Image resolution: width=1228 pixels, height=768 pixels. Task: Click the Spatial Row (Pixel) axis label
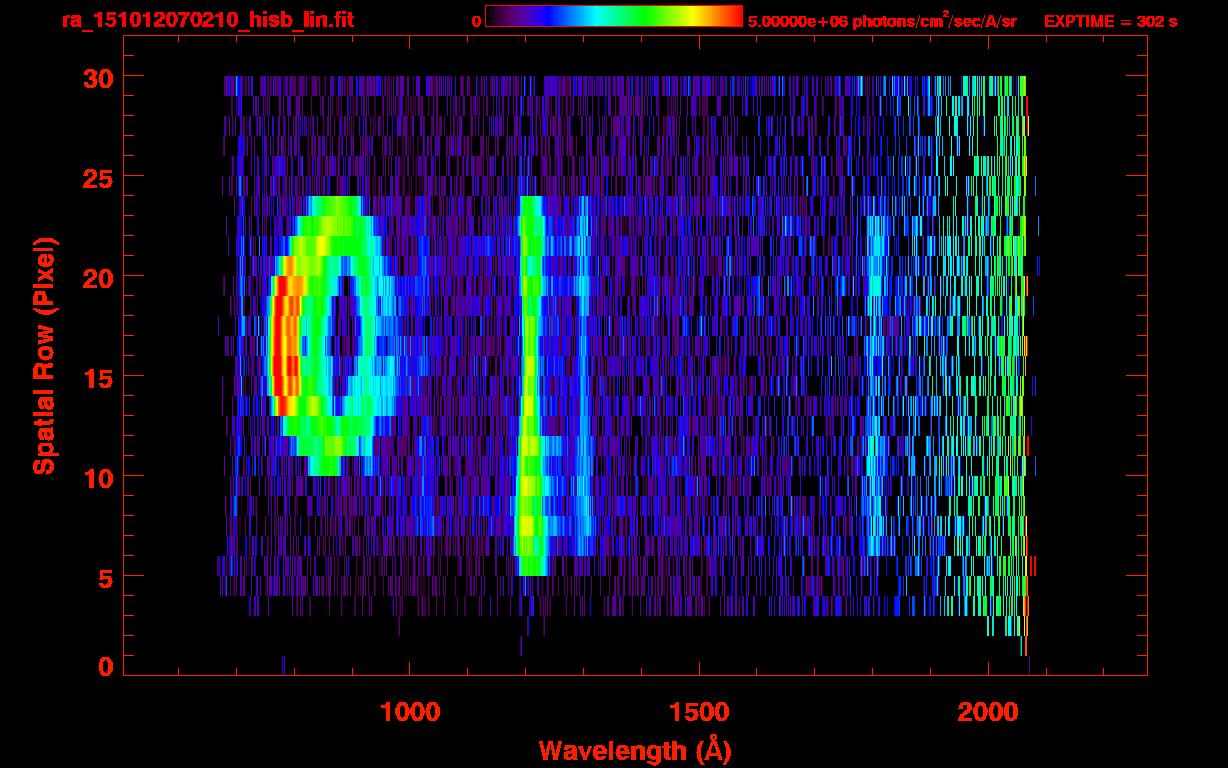pos(45,355)
